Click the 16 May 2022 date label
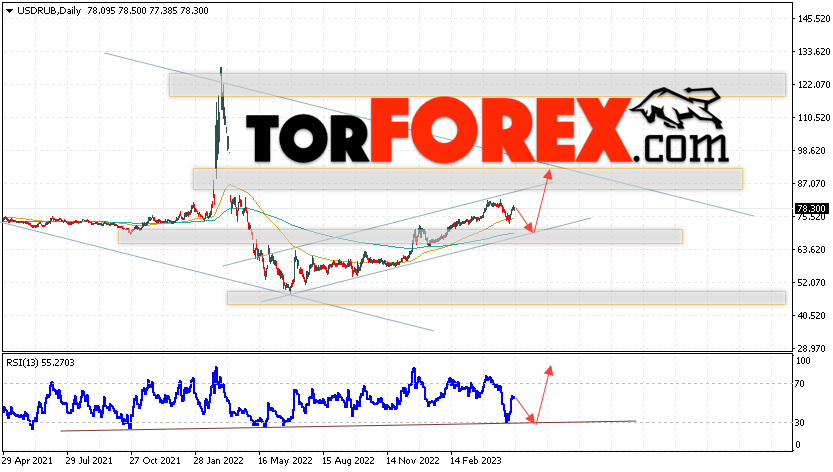This screenshot has height=472, width=833. click(x=284, y=461)
